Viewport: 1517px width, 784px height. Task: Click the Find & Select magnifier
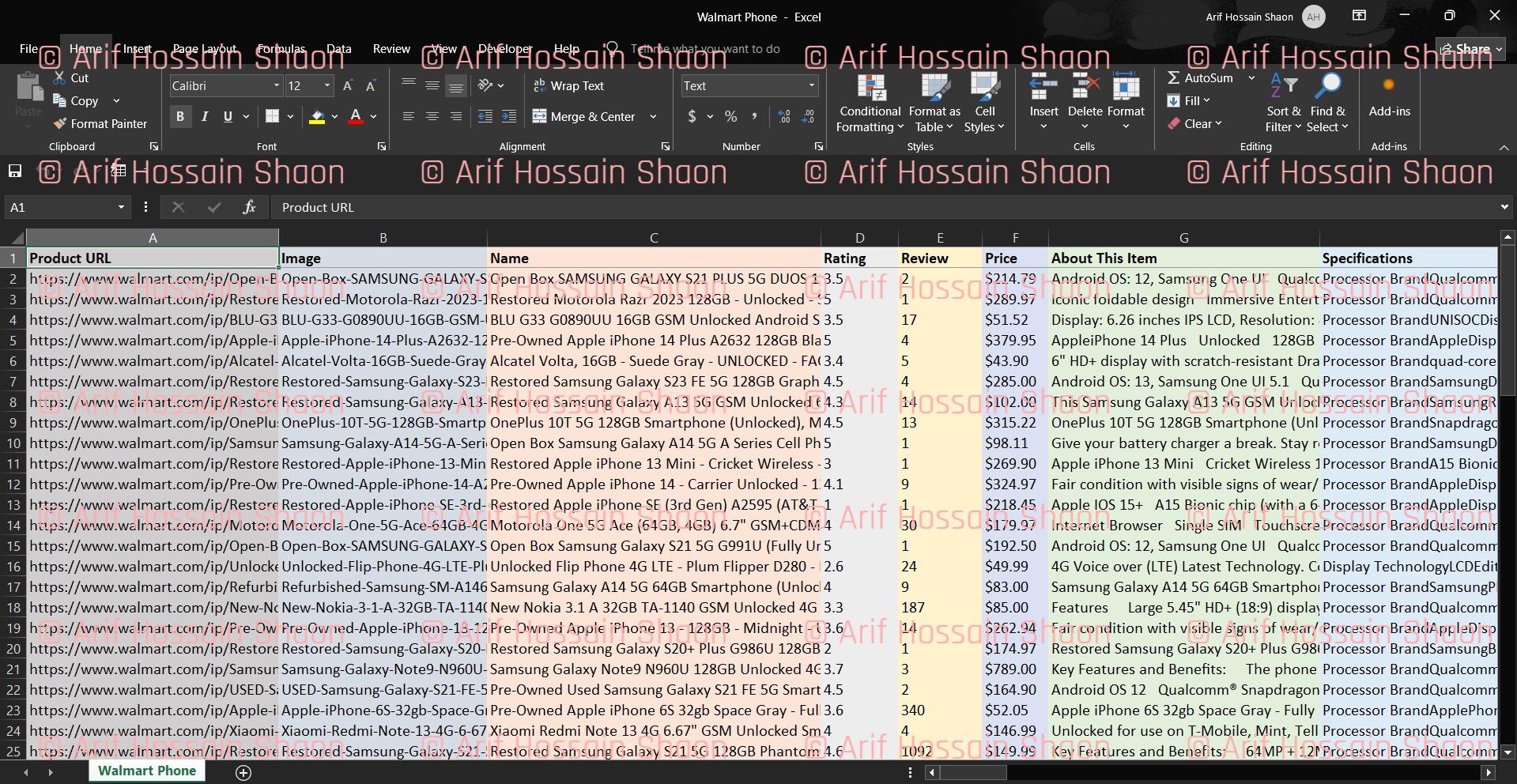1328,89
